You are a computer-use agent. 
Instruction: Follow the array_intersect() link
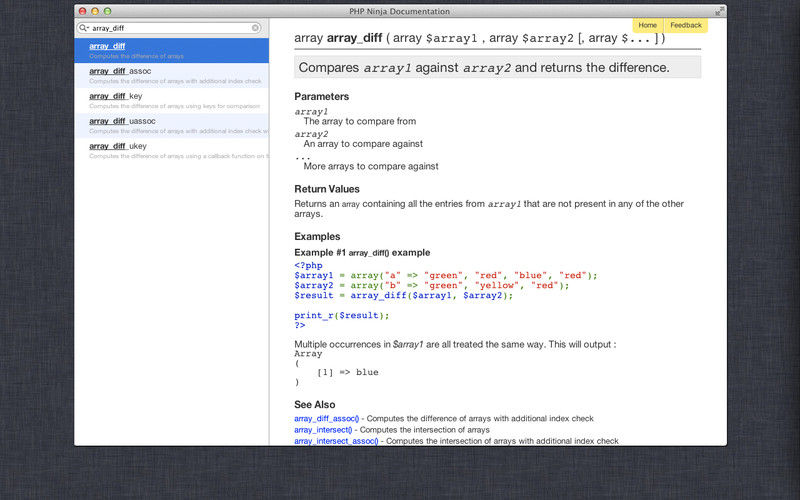[x=323, y=430]
